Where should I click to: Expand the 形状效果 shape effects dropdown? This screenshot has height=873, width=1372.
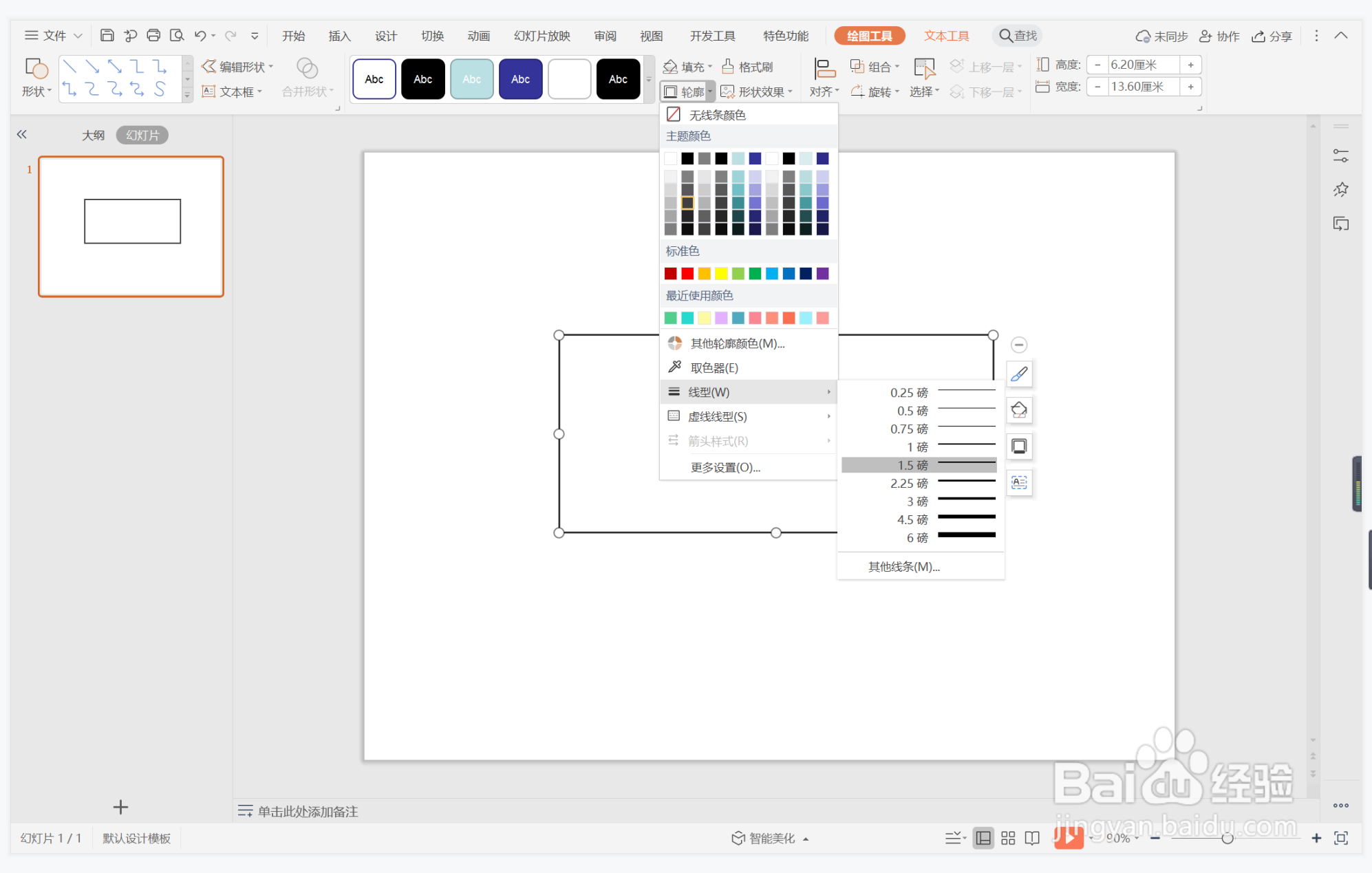758,91
